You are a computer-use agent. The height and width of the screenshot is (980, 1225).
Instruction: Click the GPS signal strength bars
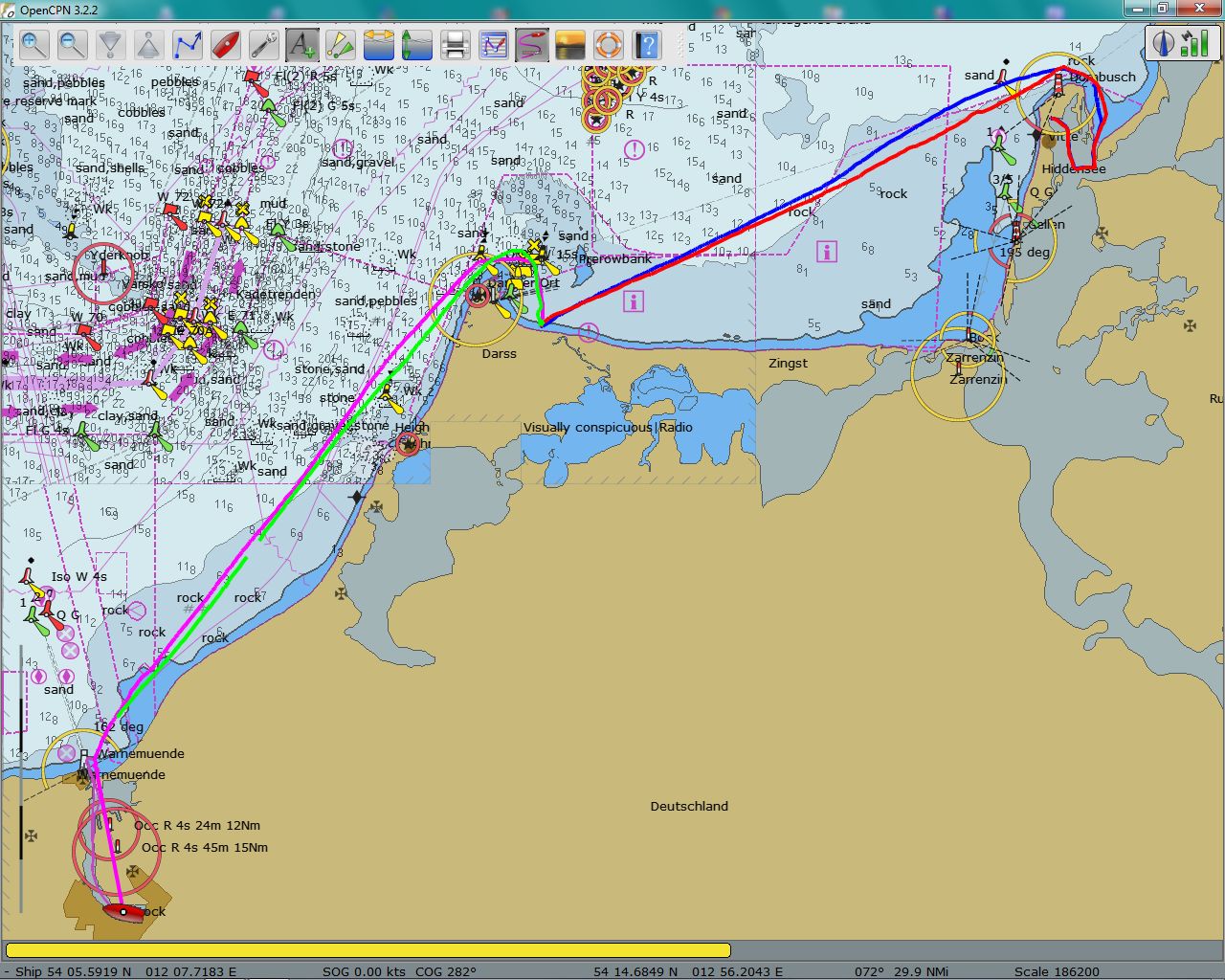(x=1194, y=43)
